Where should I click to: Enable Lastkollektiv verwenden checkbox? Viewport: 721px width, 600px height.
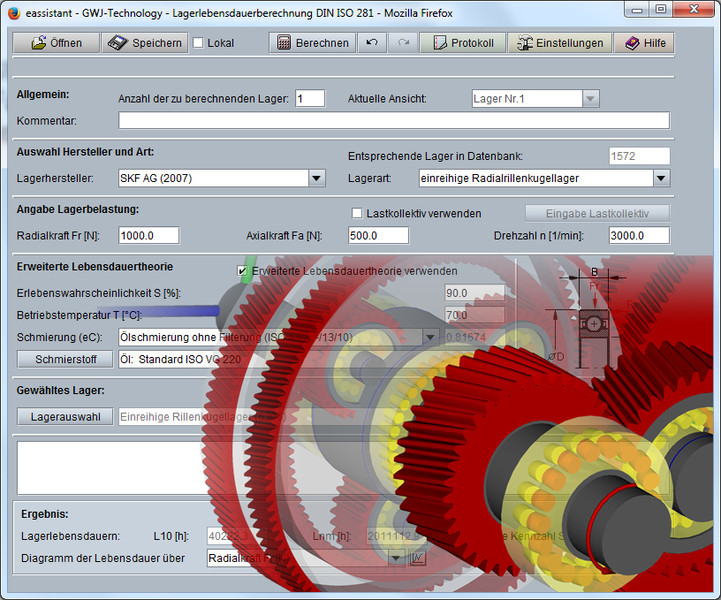[x=357, y=213]
